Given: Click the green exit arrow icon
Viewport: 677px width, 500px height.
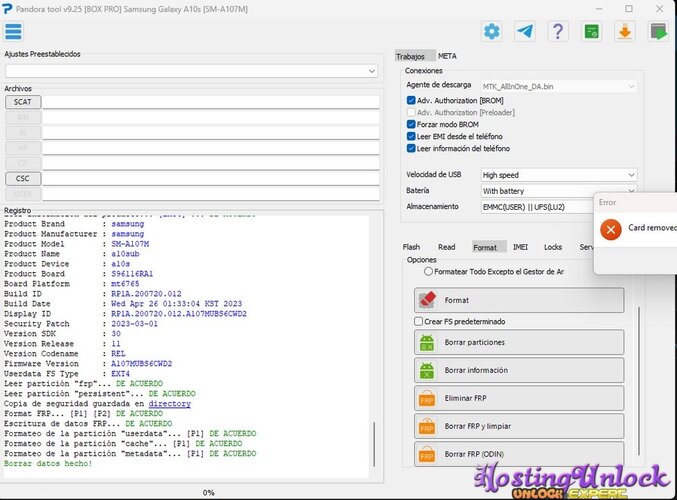Looking at the screenshot, I should [658, 32].
